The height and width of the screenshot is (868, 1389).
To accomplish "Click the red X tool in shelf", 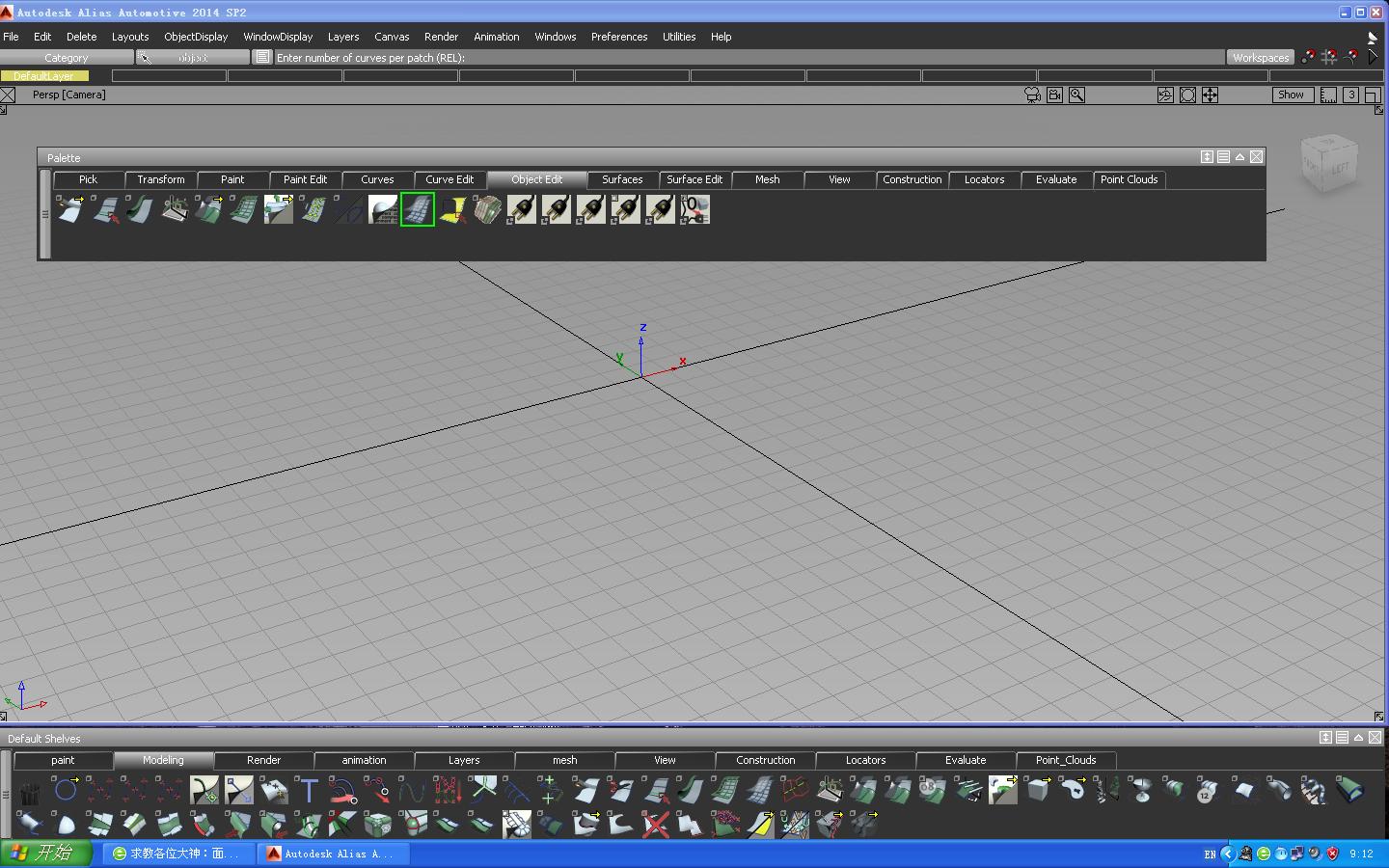I will click(x=656, y=824).
